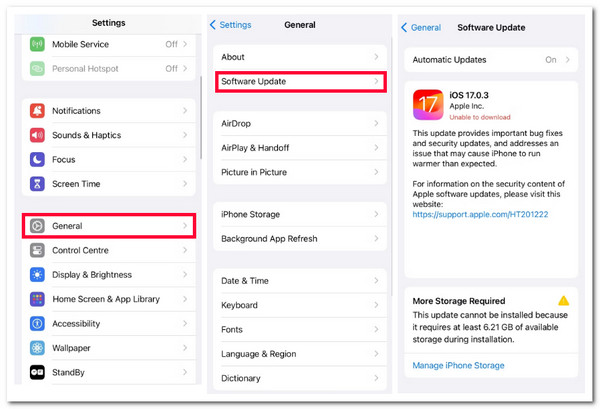Open the About row chevron
The image size is (600, 409).
377,57
